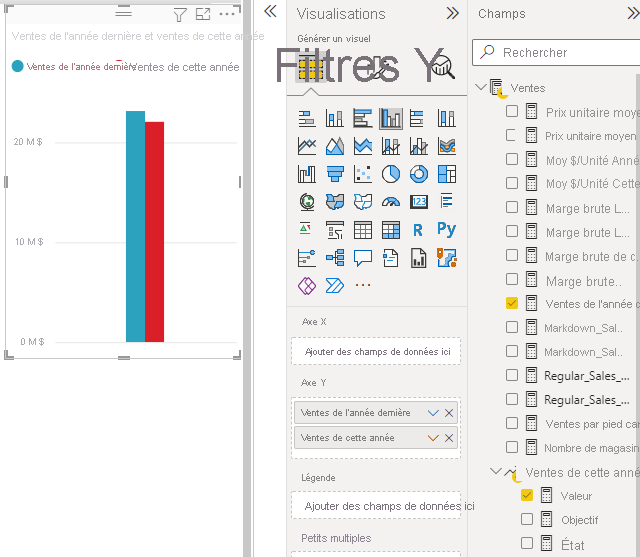This screenshot has height=557, width=640.
Task: Select the slicer visual
Action: pyautogui.click(x=334, y=230)
